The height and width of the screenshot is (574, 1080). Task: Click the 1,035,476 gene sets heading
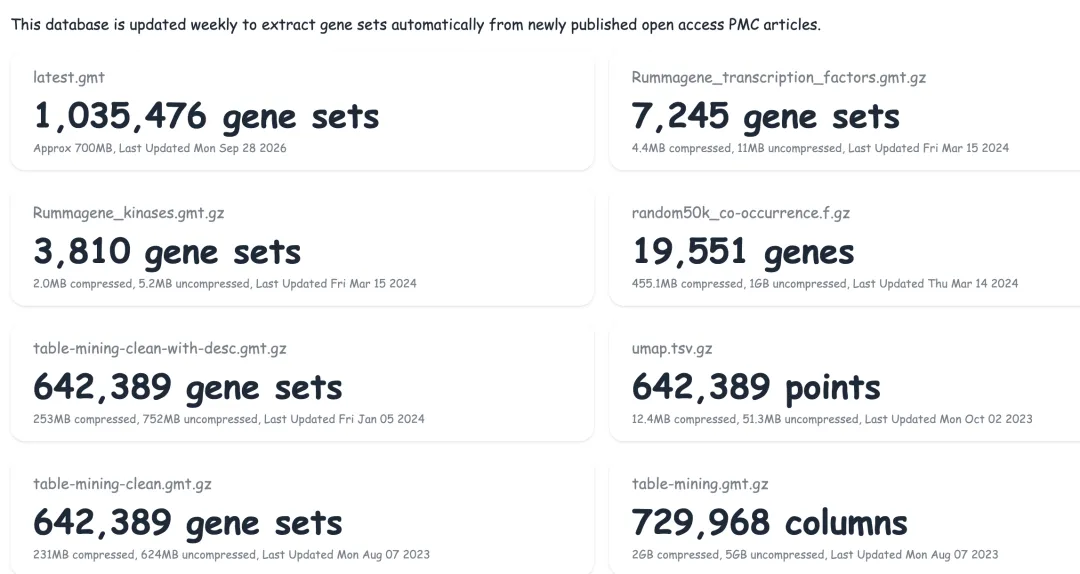[x=206, y=116]
